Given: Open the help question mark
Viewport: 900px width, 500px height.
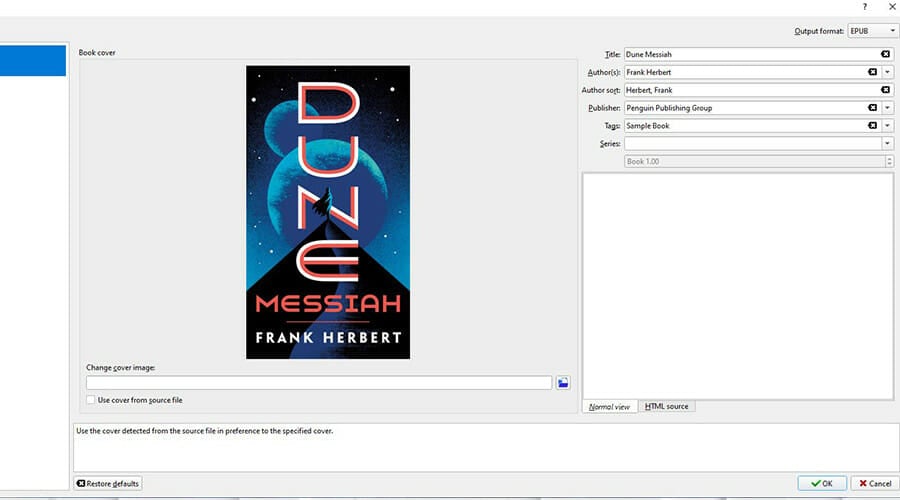Looking at the screenshot, I should tap(864, 7).
